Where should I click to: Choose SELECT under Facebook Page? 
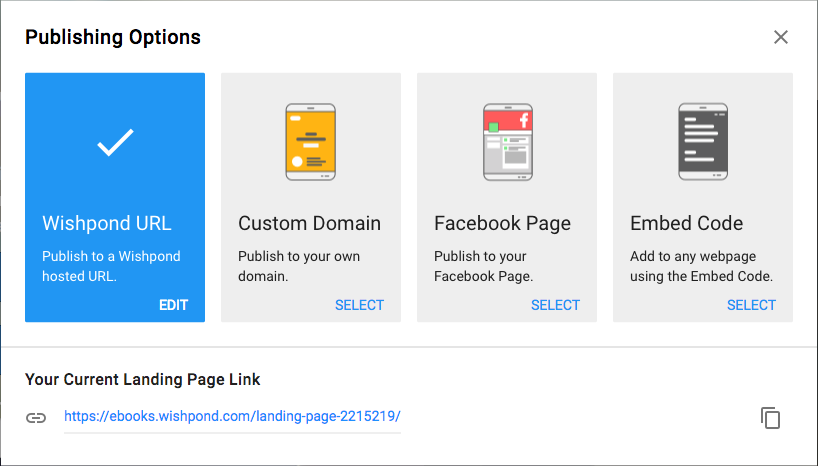[x=555, y=305]
